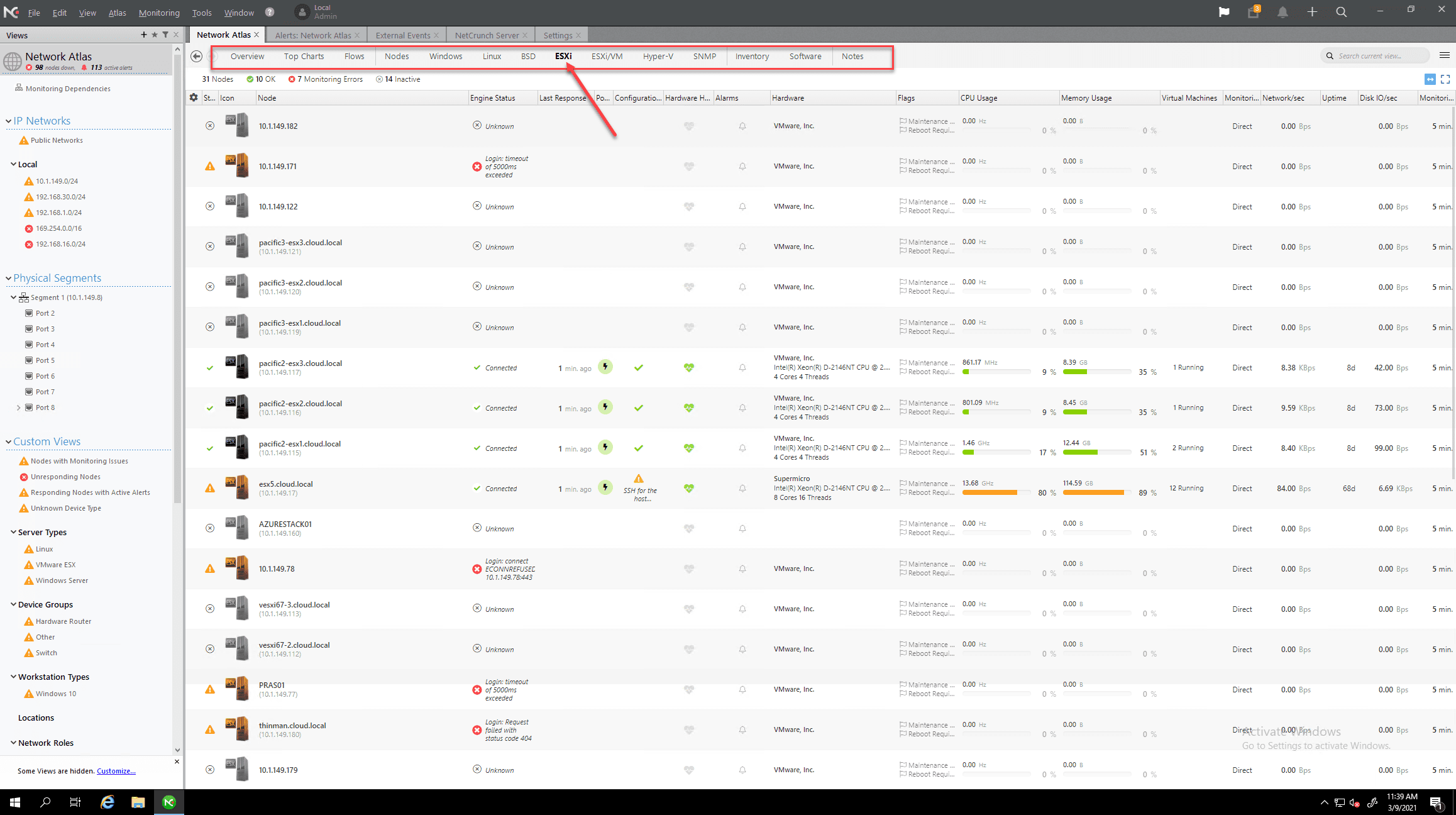Viewport: 1456px width, 815px height.
Task: Select the ESXi/VM tab
Action: tap(606, 56)
